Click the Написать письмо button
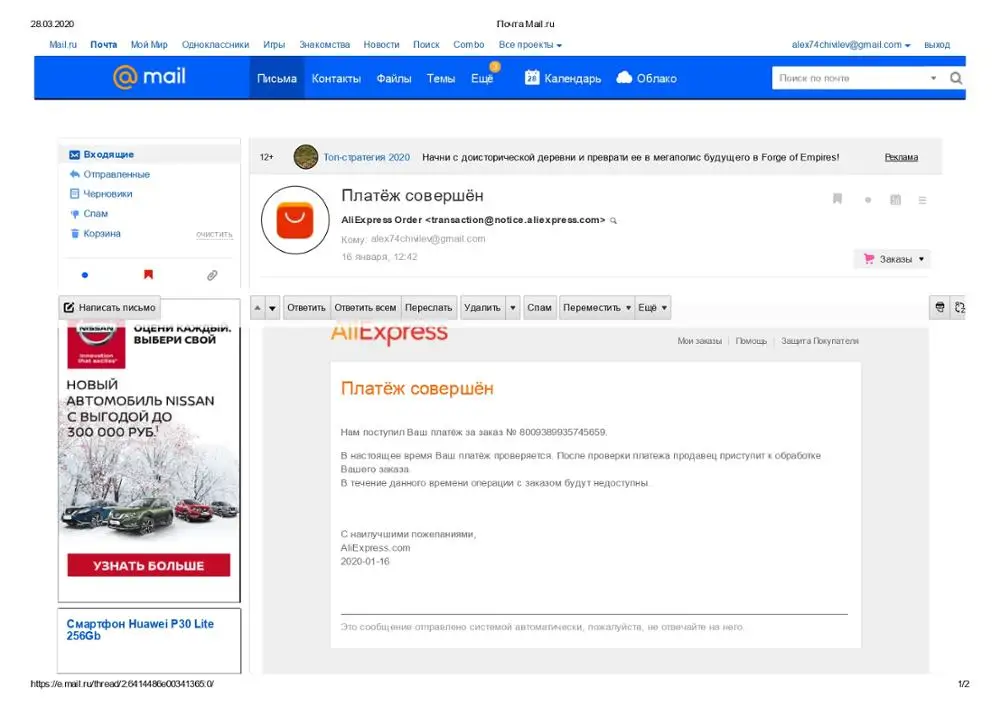The image size is (1000, 707). tap(110, 307)
